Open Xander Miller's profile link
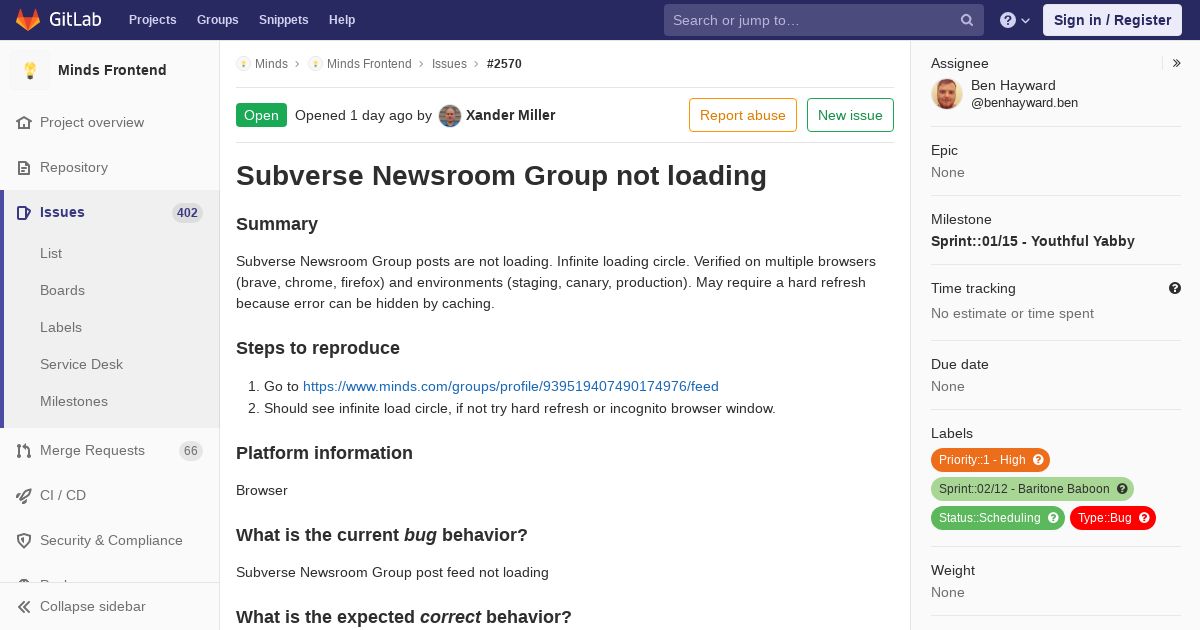This screenshot has height=630, width=1200. (510, 115)
